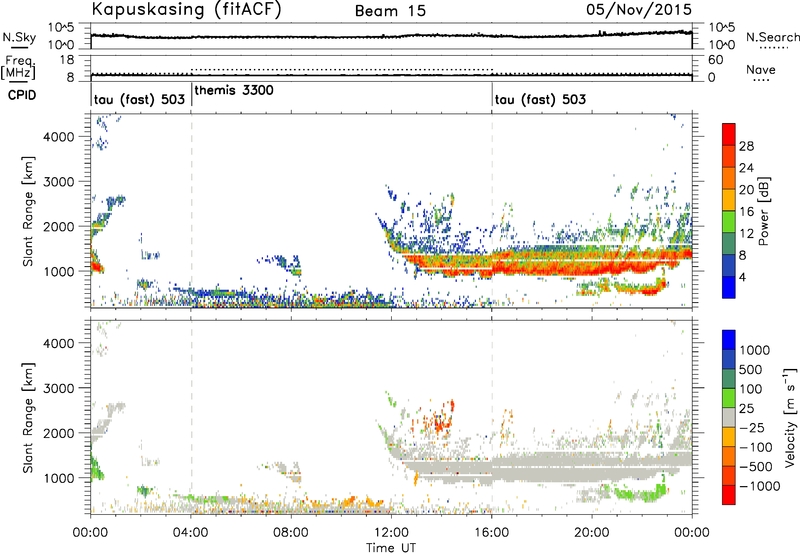Click the green velocity patch near 22:00
Viewport: 800px width, 554px height.
640,493
